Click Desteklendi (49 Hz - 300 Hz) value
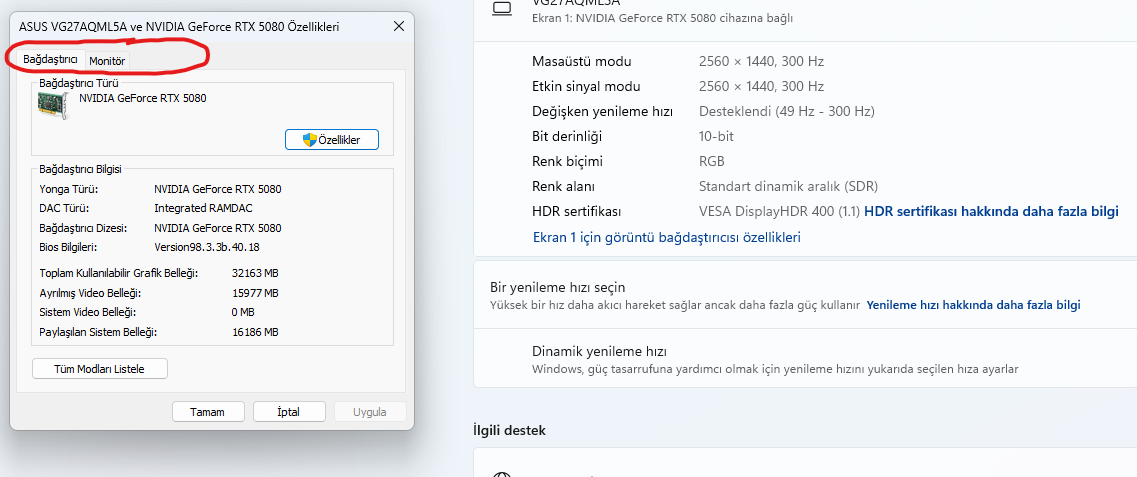The image size is (1137, 477). pyautogui.click(x=787, y=112)
